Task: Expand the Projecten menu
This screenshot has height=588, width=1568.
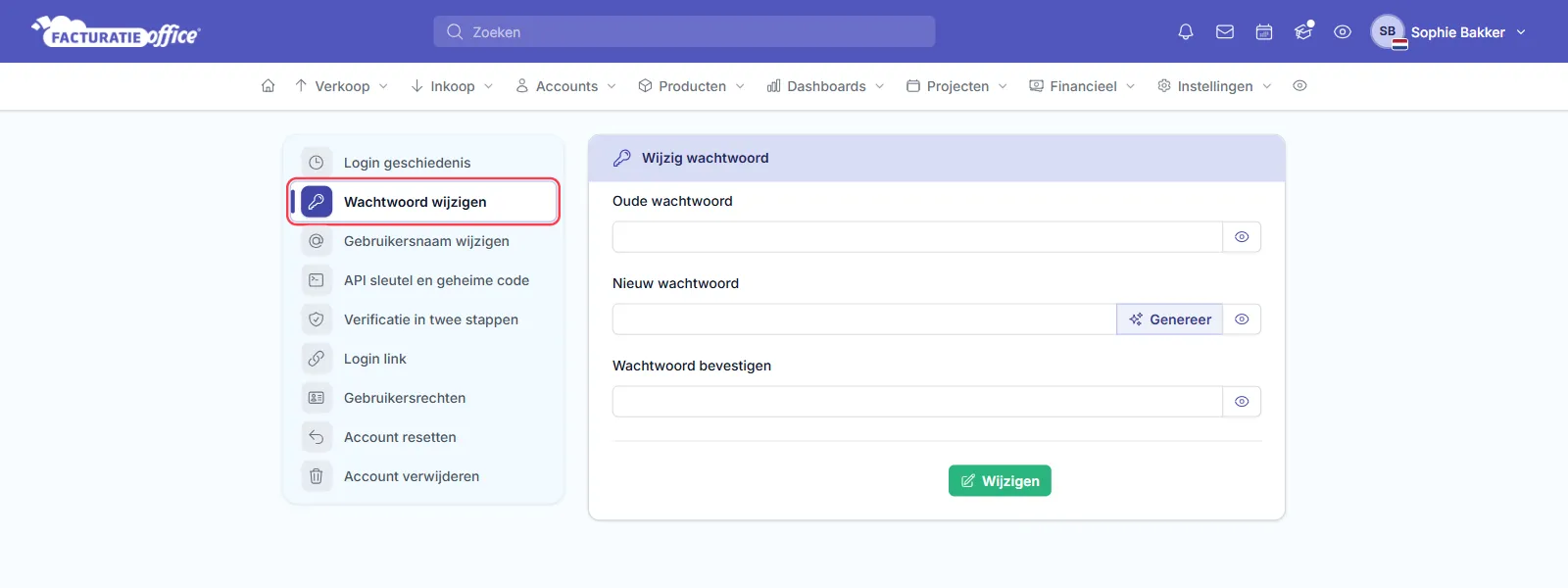Action: [956, 86]
